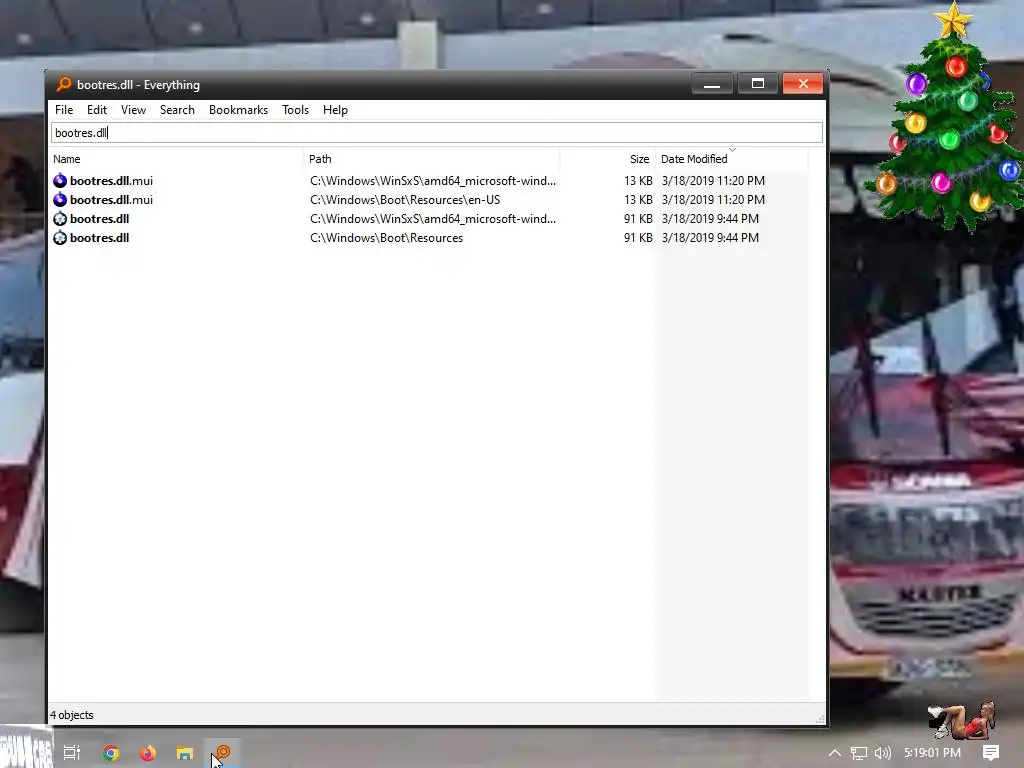
Task: Click the Christmas tree desktop gadget
Action: pyautogui.click(x=946, y=118)
